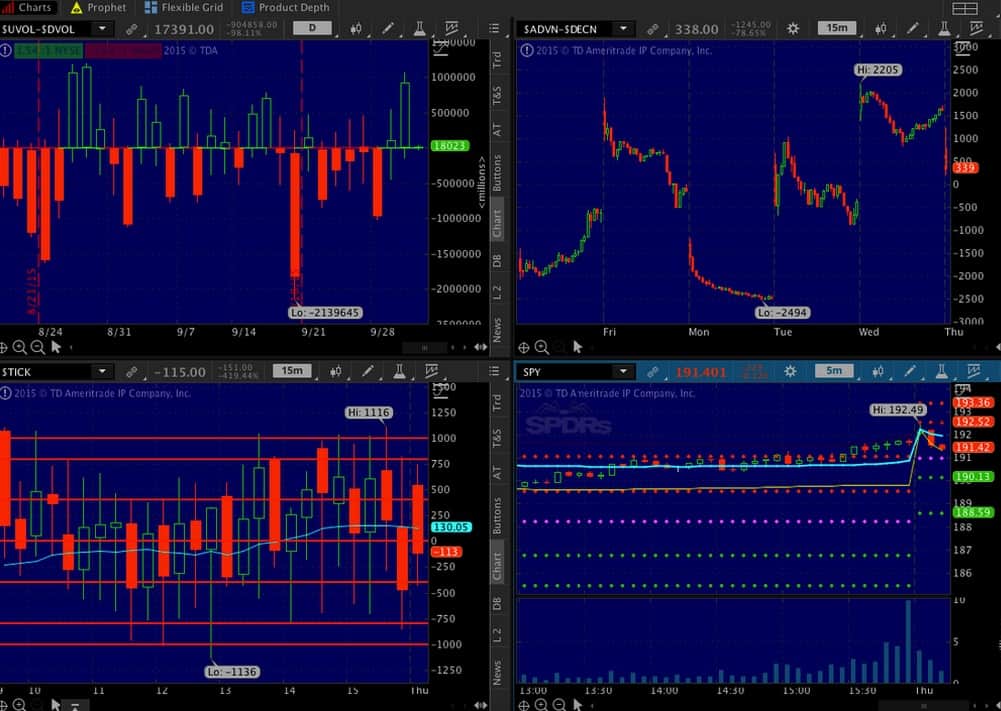Select drawing pencil on $ADVN-$DECN chart
This screenshot has height=711, width=1001.
(912, 29)
